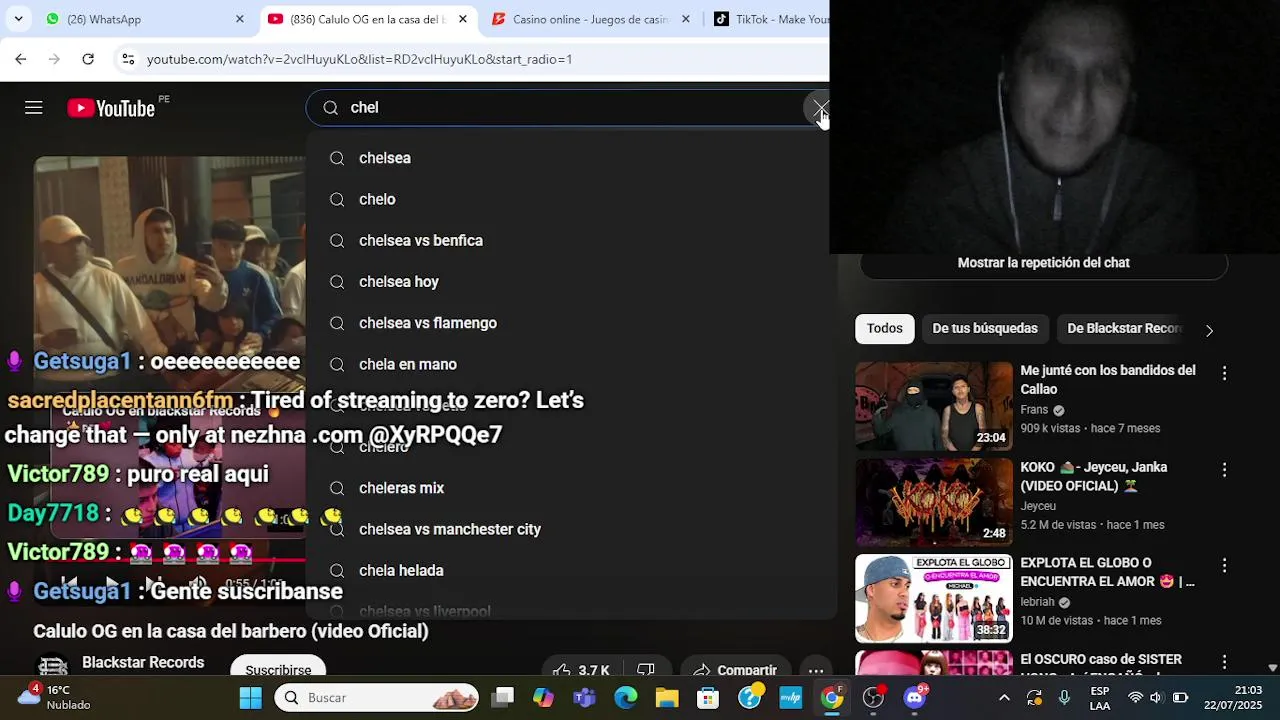The image size is (1280, 720).
Task: Open File Explorer from taskbar
Action: pyautogui.click(x=667, y=697)
